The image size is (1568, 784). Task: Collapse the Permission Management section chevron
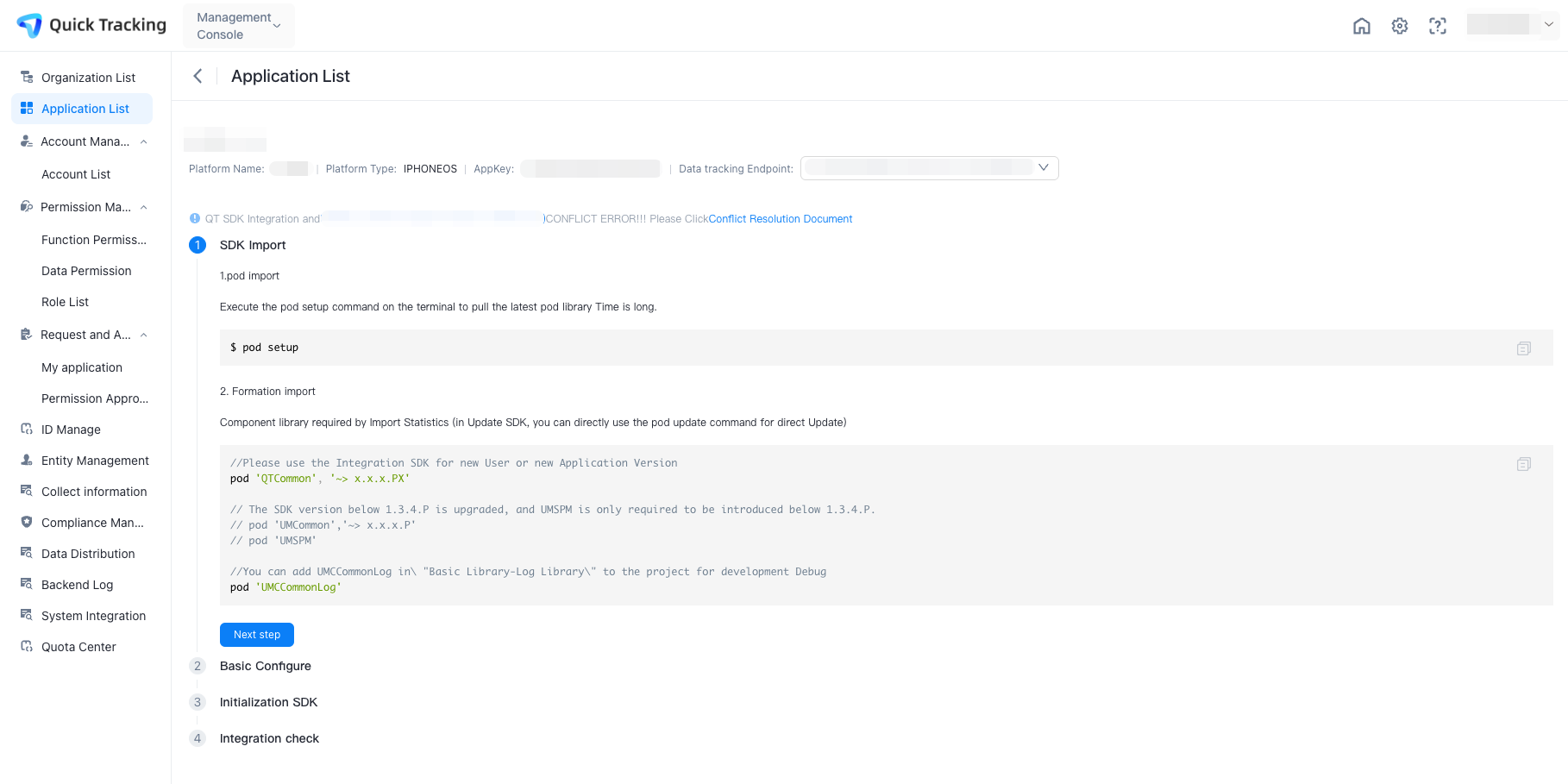click(x=144, y=207)
